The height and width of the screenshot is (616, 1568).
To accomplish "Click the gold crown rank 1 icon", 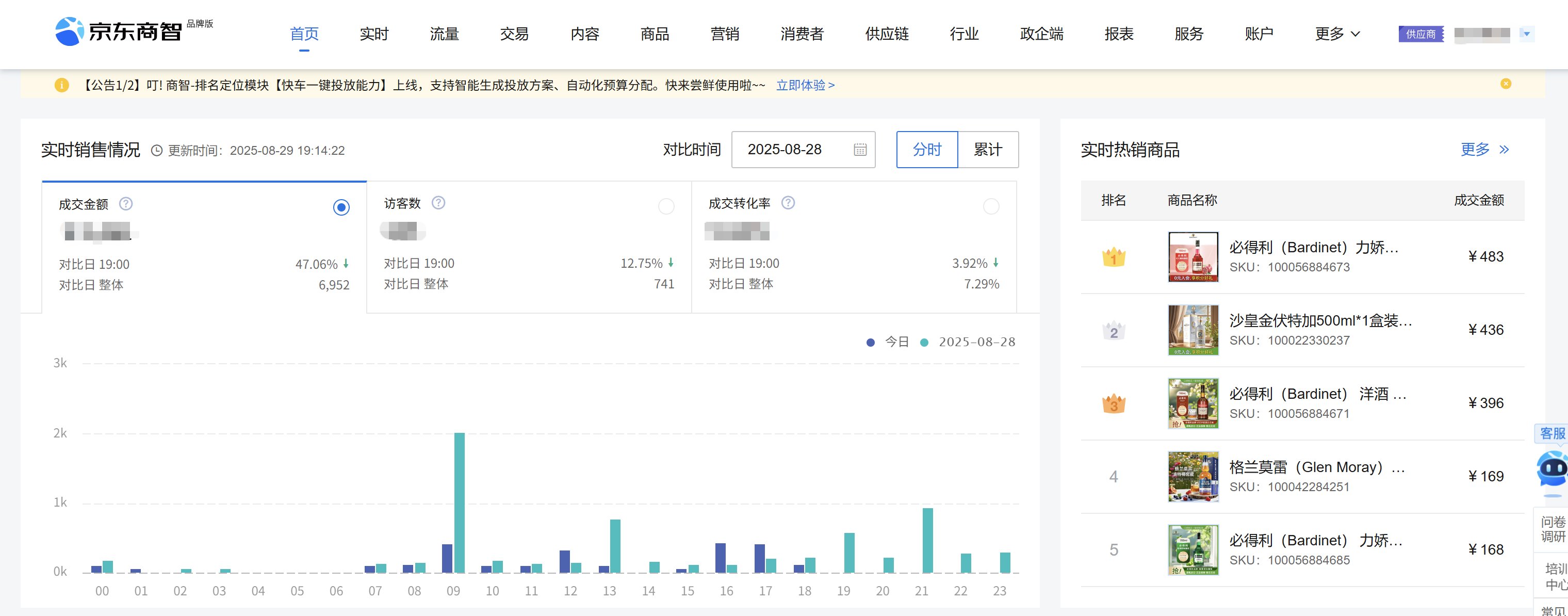I will tap(1113, 257).
